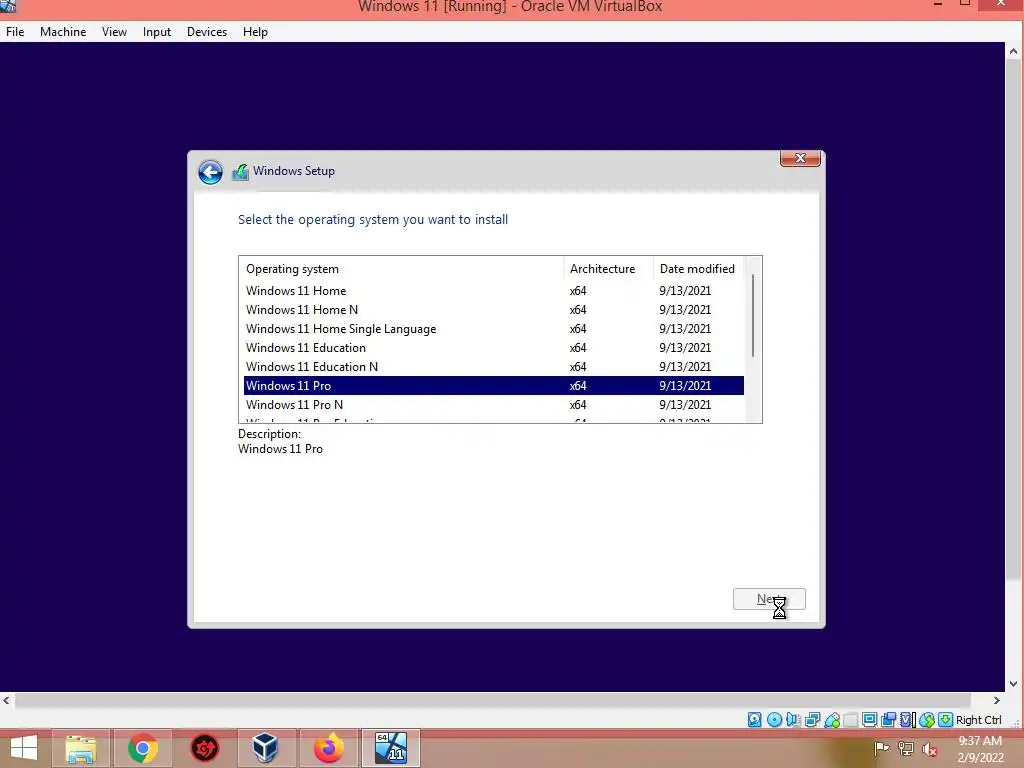Click the display monitor icon in VirtualBox status bar
Screen dimensions: 1024x768
tap(869, 720)
